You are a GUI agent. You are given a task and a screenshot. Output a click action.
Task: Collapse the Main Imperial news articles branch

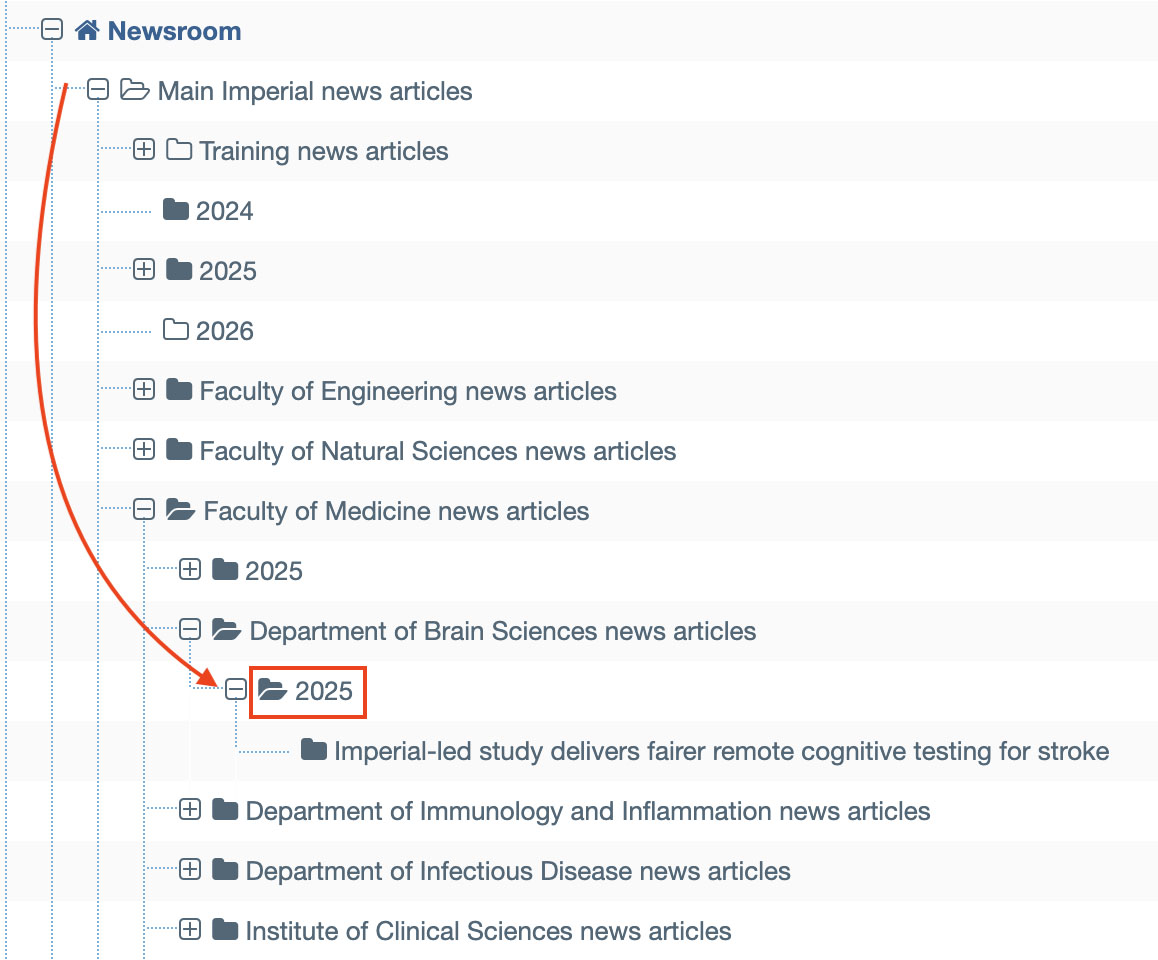[98, 91]
